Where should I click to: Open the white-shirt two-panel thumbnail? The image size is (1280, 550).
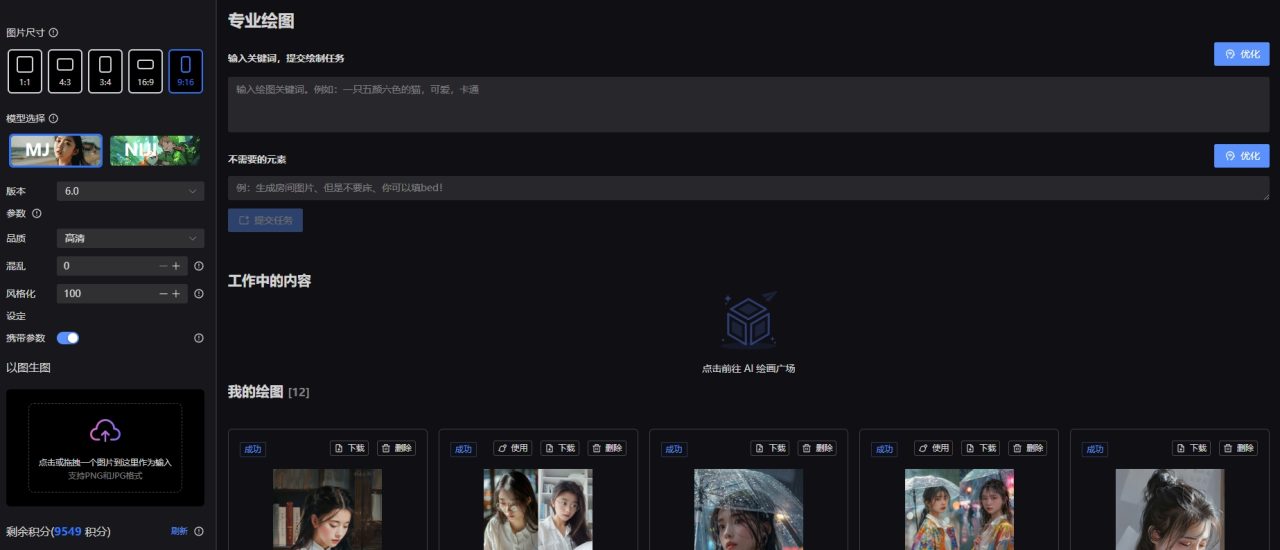[x=538, y=509]
